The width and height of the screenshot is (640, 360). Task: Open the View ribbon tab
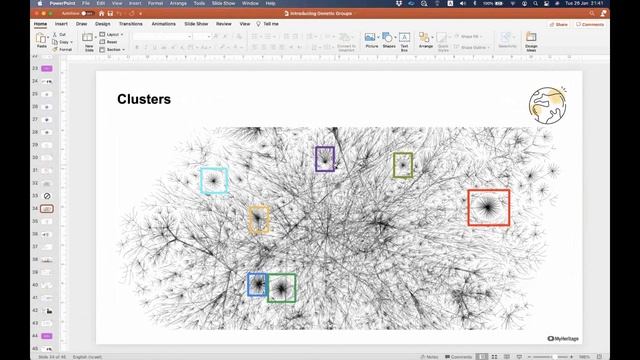click(x=244, y=24)
